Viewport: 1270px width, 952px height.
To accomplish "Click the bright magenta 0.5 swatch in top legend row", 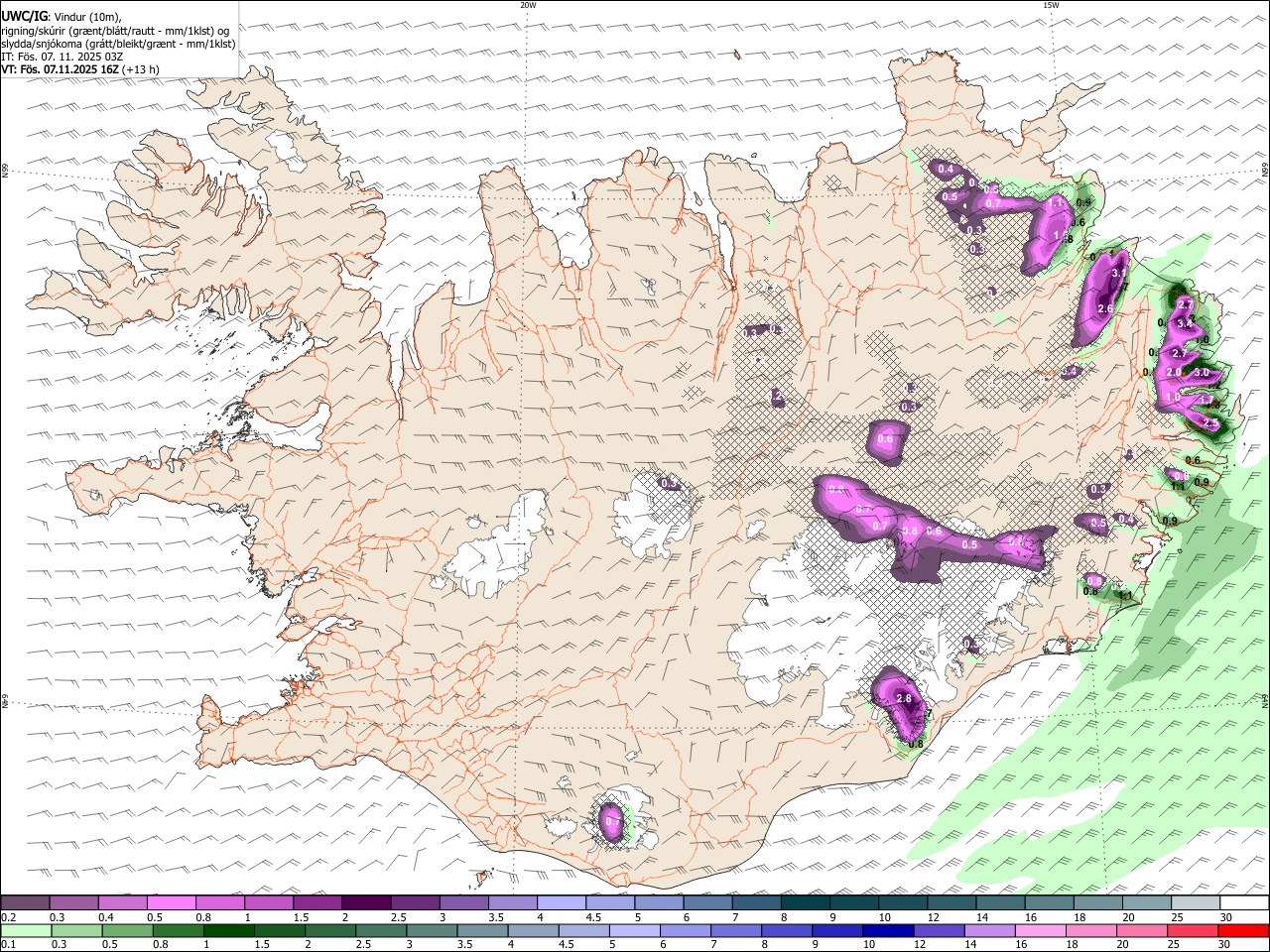I will tap(172, 903).
